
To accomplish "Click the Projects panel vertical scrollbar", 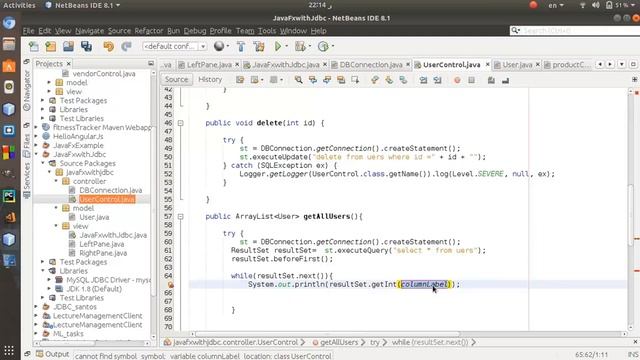I will coord(153,204).
